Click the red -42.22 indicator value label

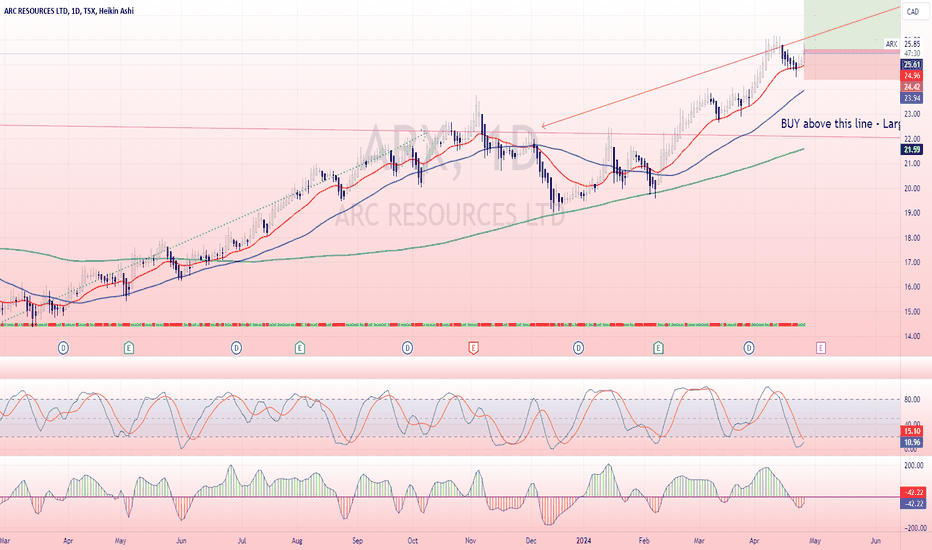click(x=914, y=492)
